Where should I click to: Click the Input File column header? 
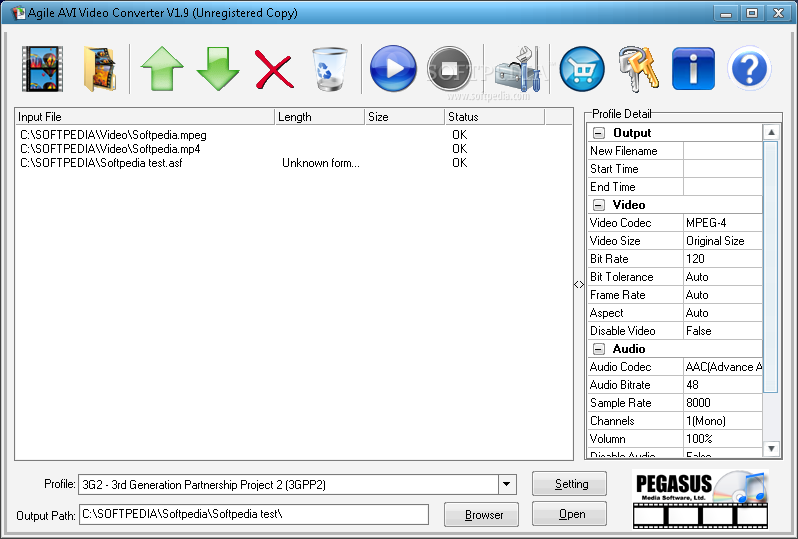145,117
